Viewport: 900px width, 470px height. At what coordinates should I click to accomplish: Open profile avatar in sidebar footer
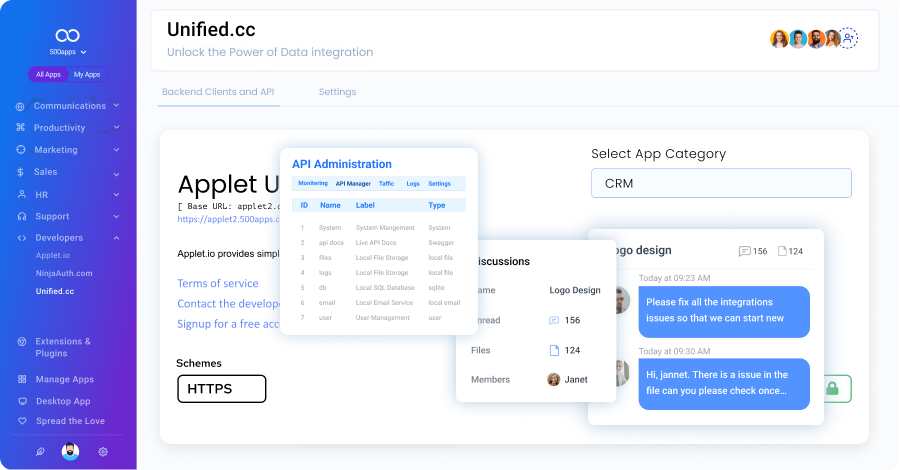pyautogui.click(x=70, y=452)
